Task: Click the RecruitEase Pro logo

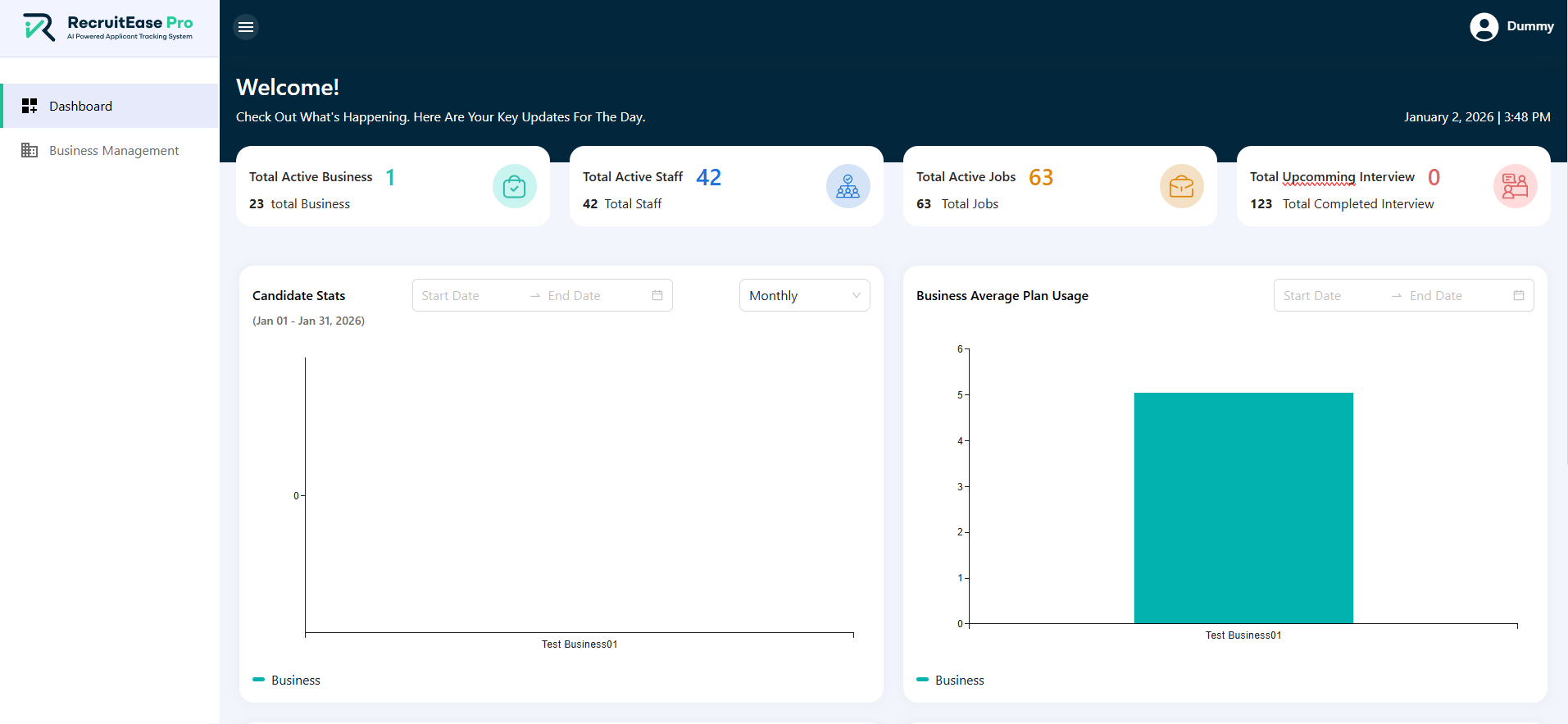Action: pos(108,27)
